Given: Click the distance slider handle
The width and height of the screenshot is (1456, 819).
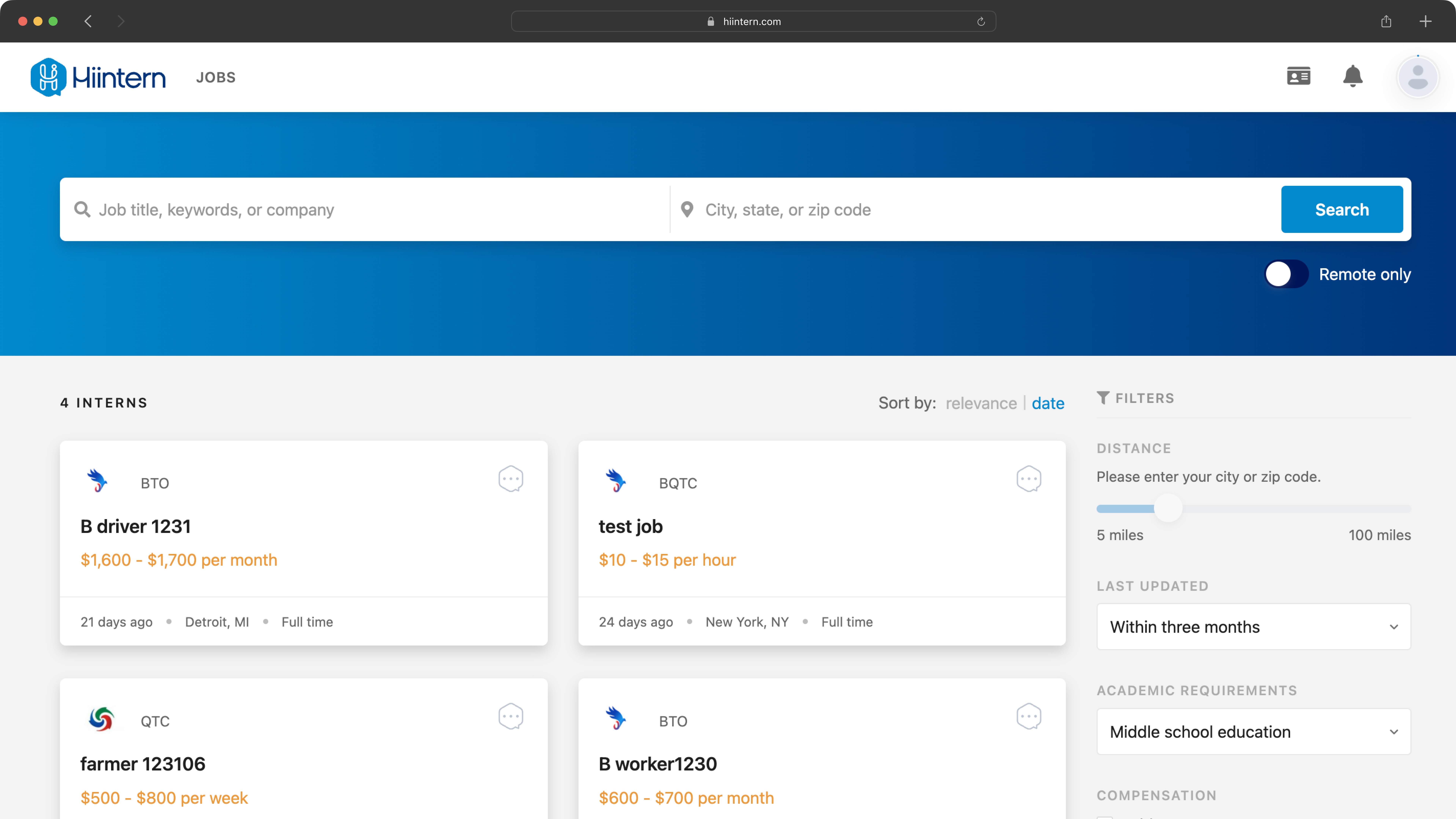Looking at the screenshot, I should point(1168,508).
